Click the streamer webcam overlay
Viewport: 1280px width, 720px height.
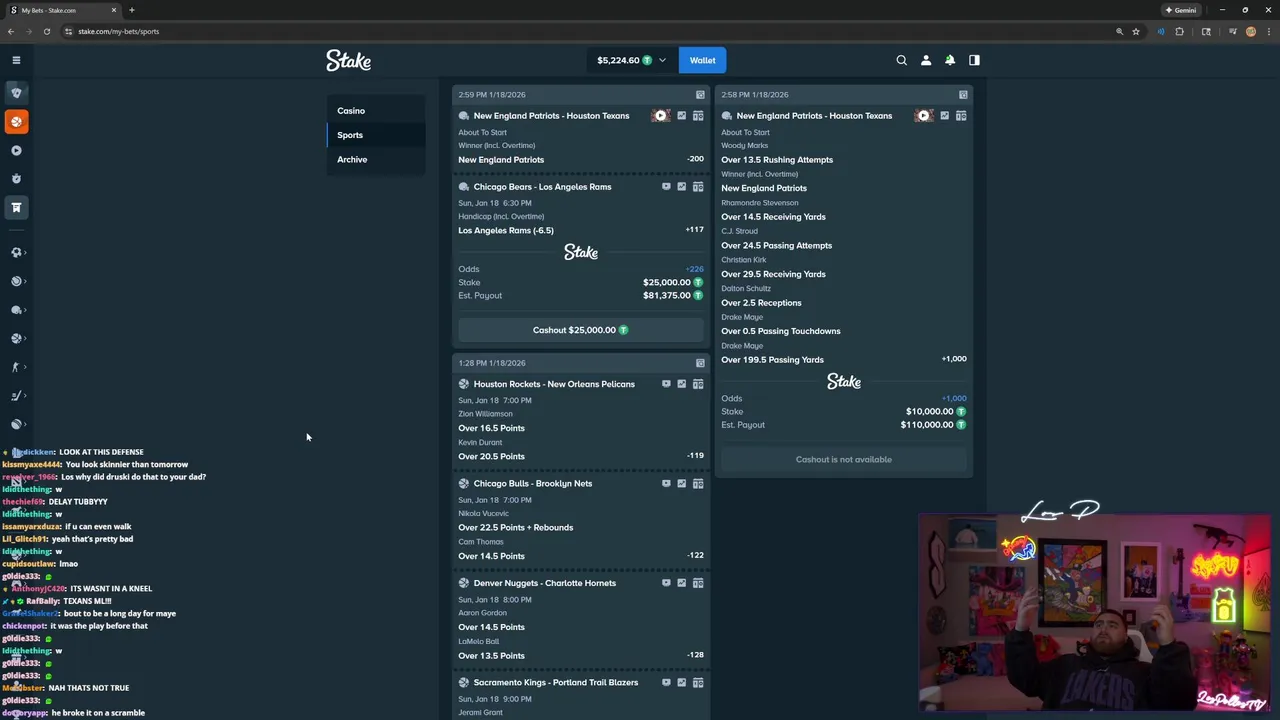(x=1094, y=613)
